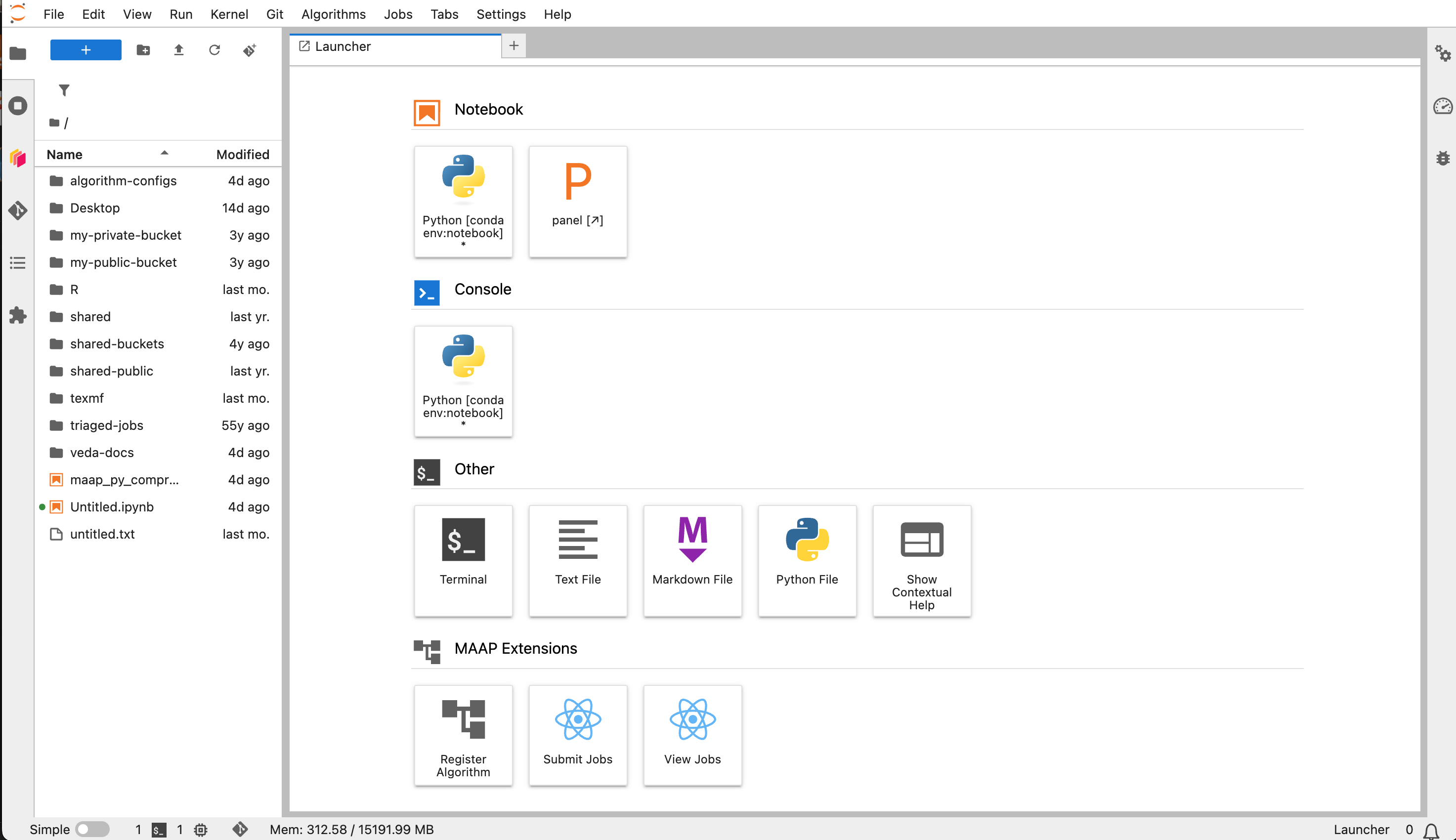Launch Python conda notebook under Notebook
Image resolution: width=1456 pixels, height=840 pixels.
tap(463, 201)
